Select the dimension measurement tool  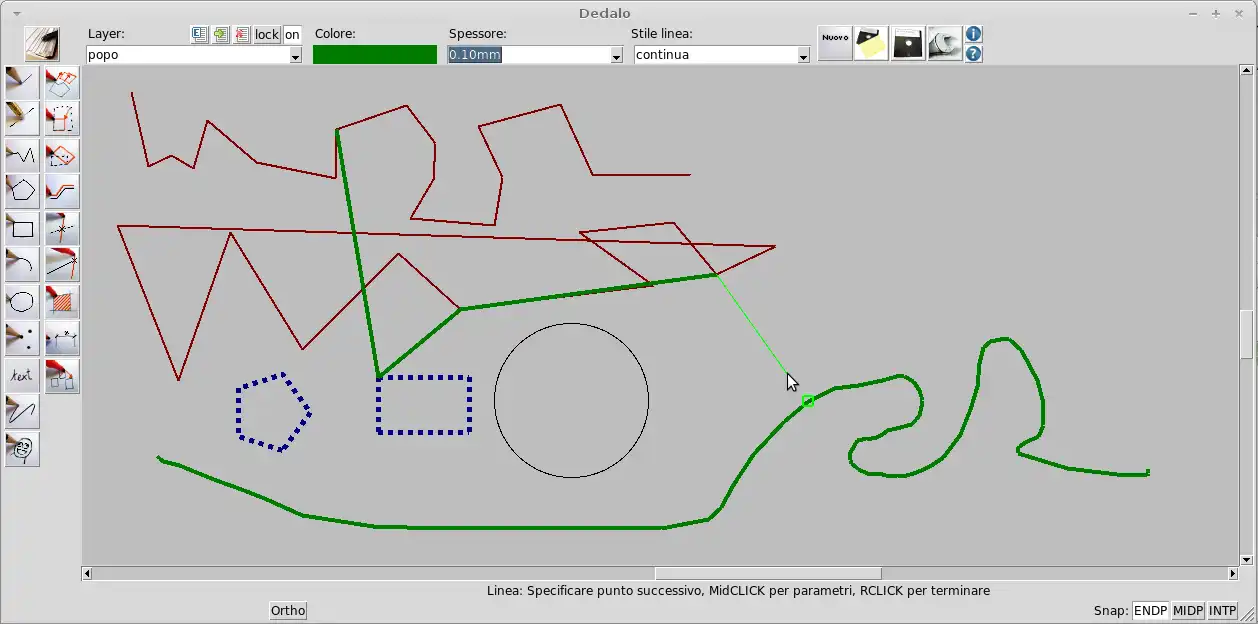tap(62, 338)
